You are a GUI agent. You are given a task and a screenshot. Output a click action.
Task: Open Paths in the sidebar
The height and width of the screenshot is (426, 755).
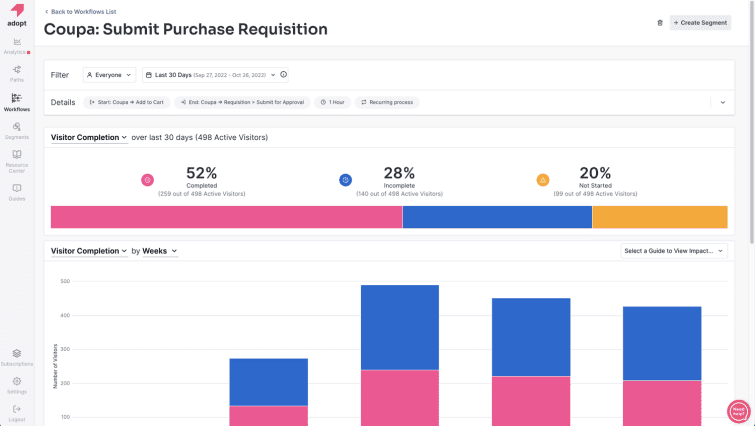click(x=17, y=74)
